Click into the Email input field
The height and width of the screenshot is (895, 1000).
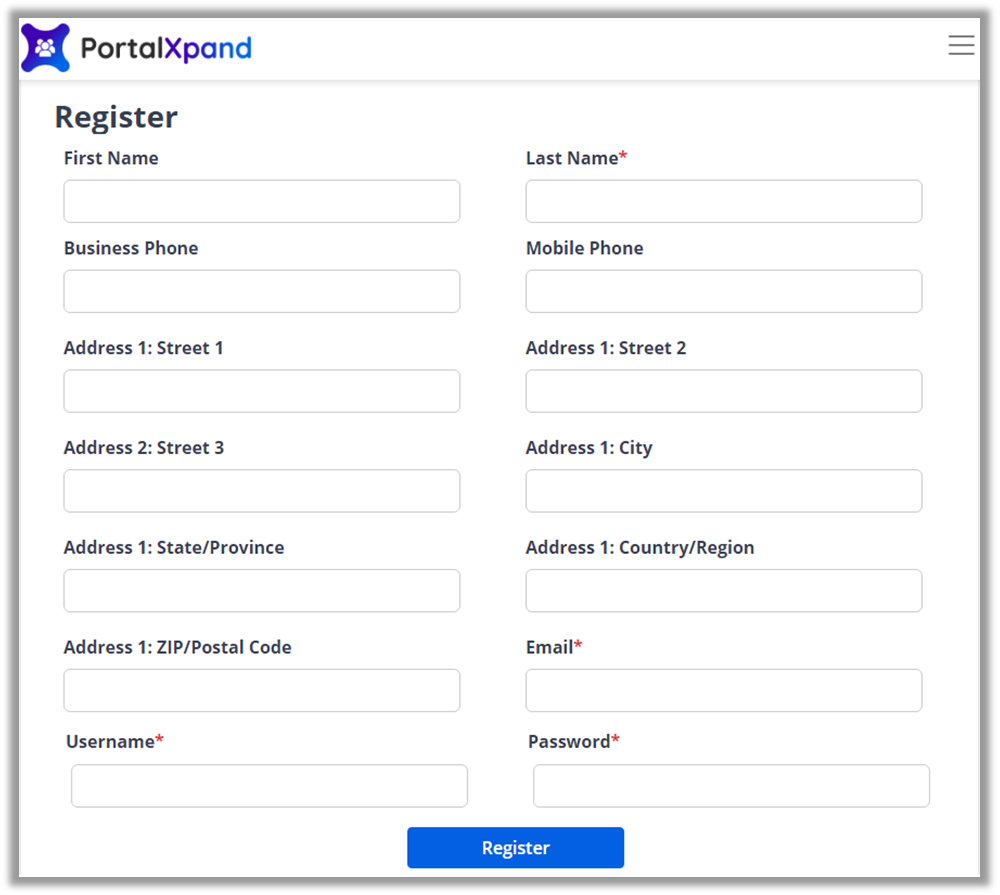[724, 691]
